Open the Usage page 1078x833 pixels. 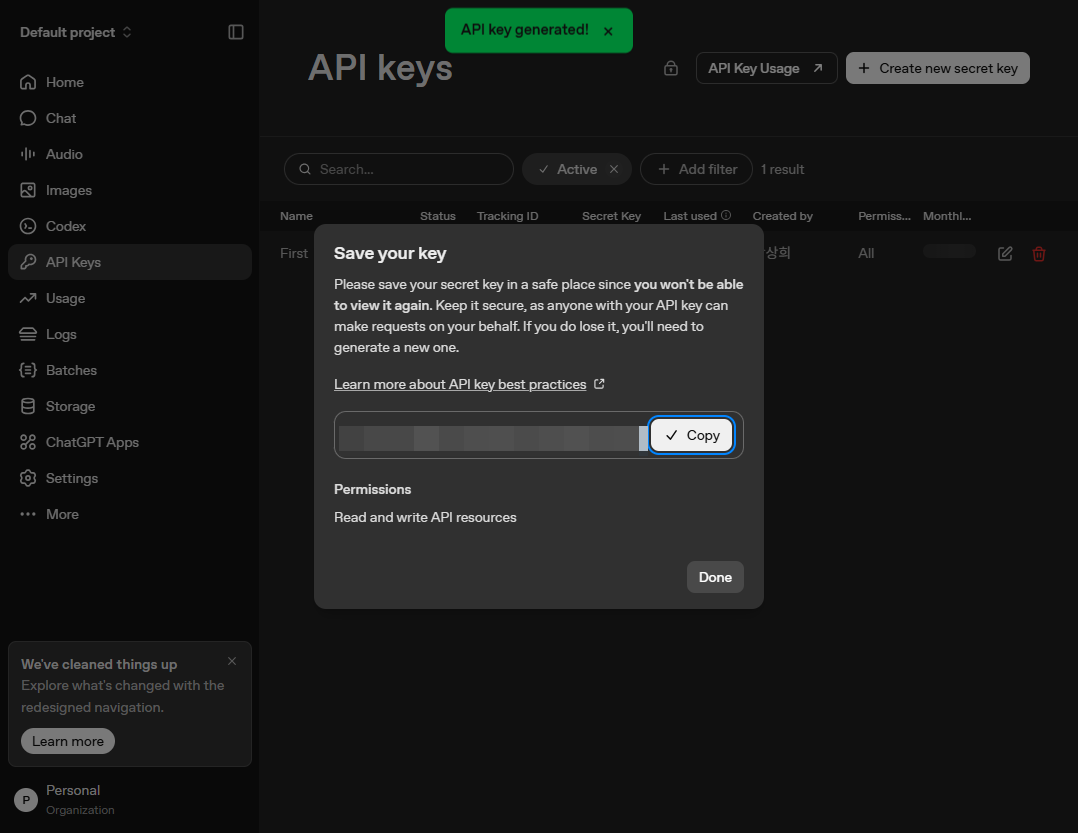click(x=129, y=298)
